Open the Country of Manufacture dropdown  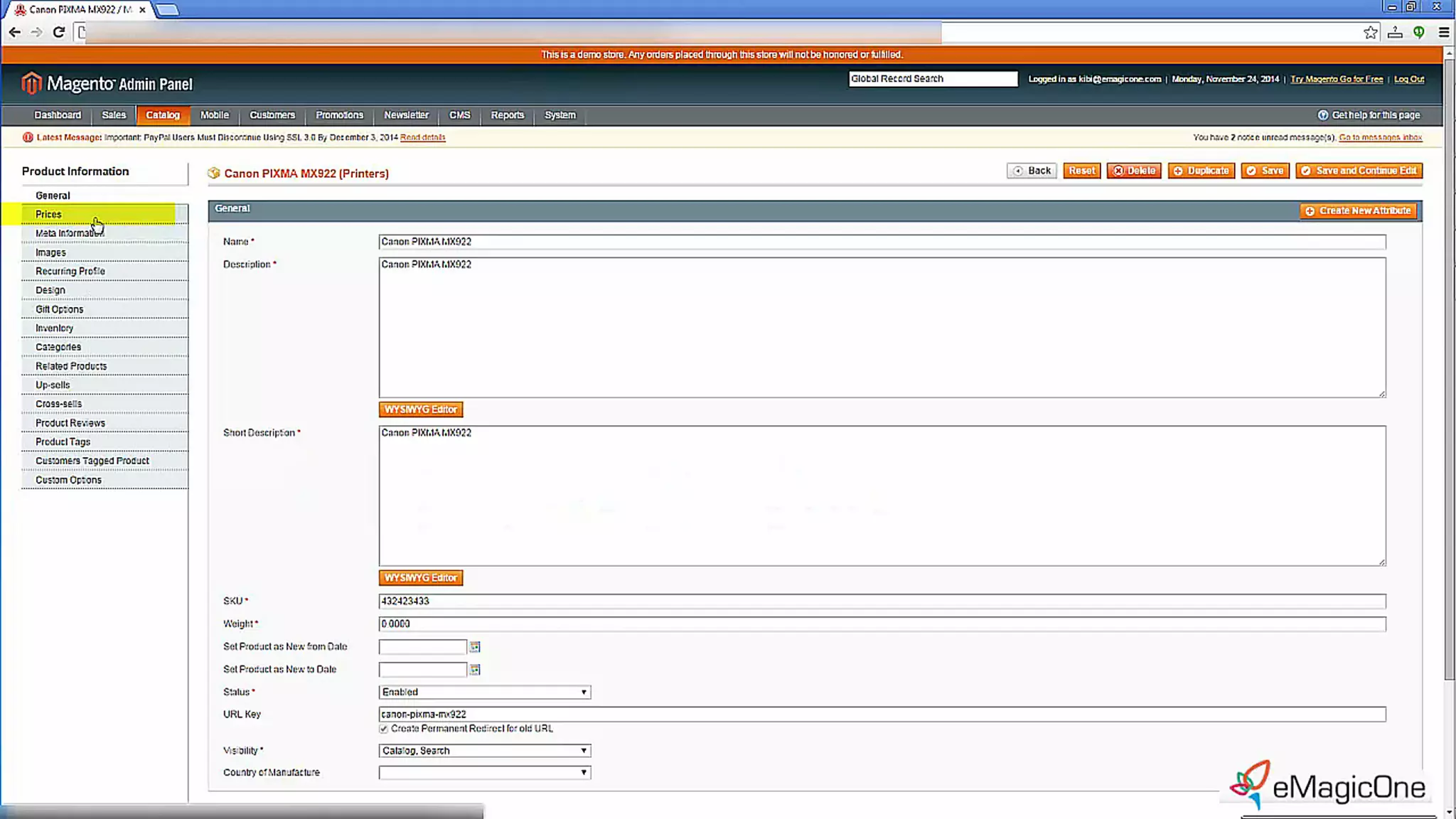(x=484, y=773)
